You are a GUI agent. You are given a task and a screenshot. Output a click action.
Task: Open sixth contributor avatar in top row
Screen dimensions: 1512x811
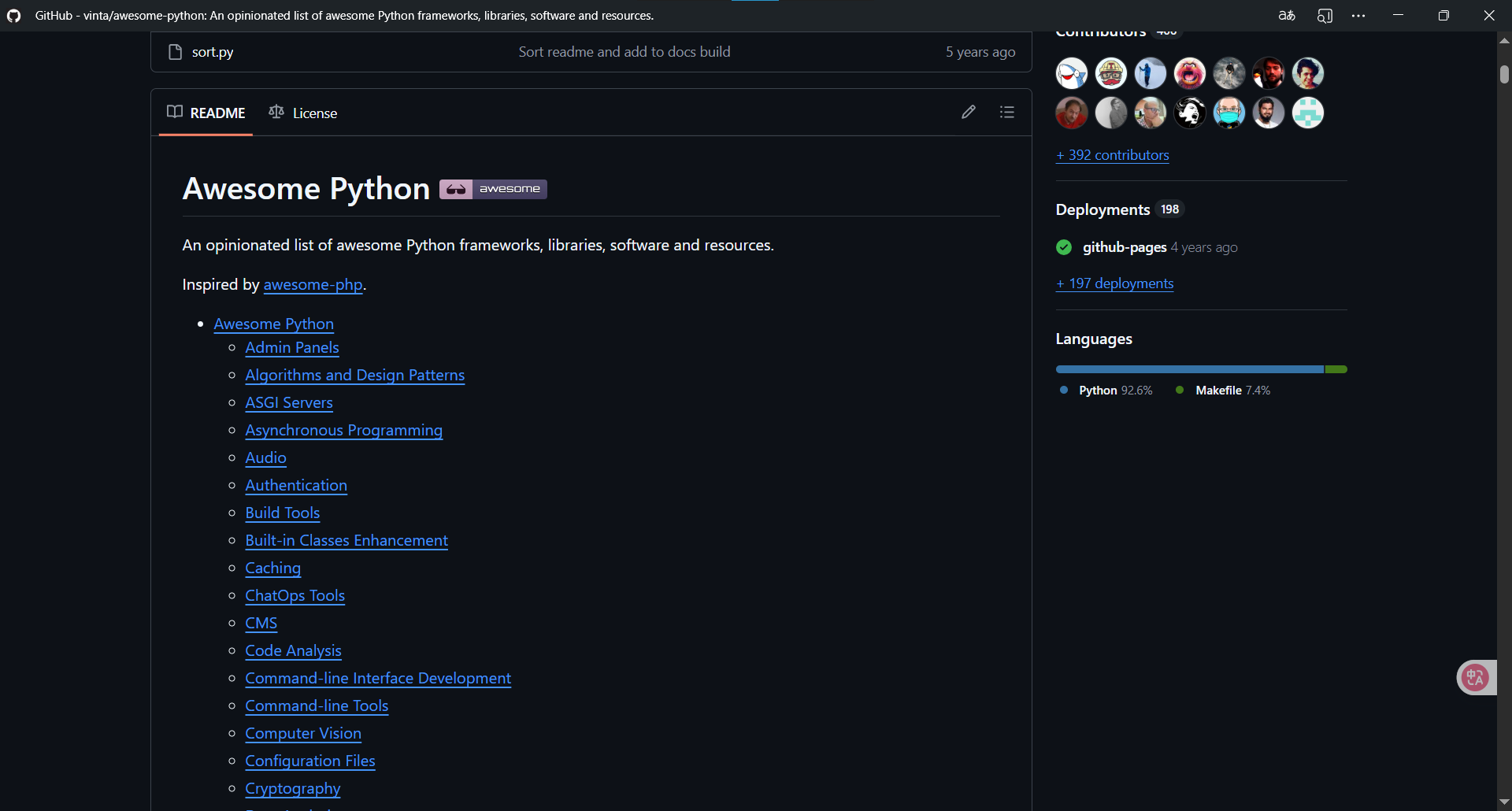[x=1269, y=73]
